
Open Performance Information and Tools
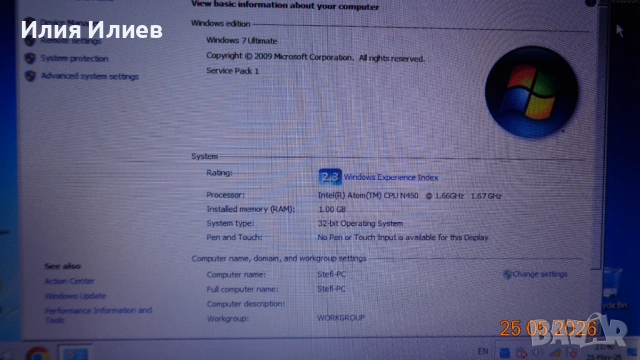coord(98,315)
